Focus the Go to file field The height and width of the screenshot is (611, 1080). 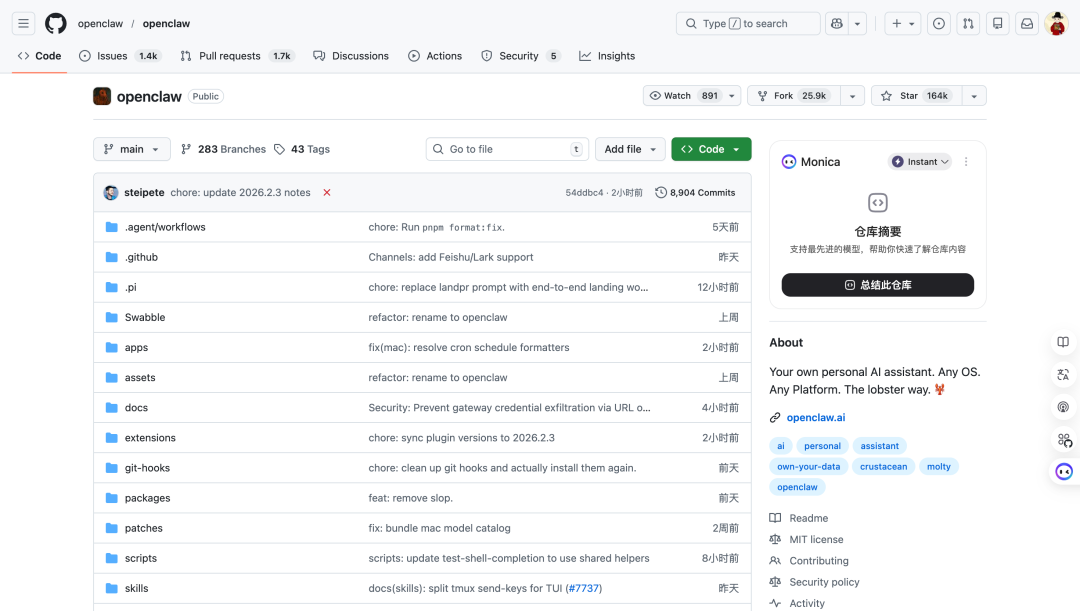tap(507, 149)
